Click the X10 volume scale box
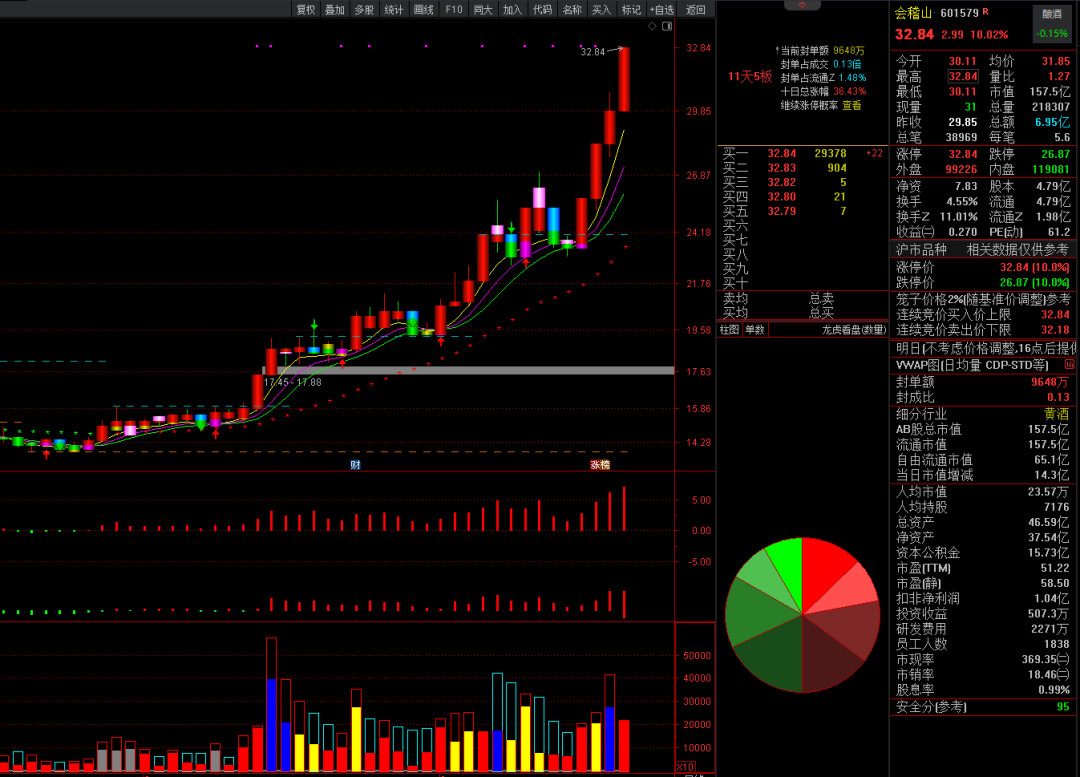The height and width of the screenshot is (777, 1080). pyautogui.click(x=685, y=767)
